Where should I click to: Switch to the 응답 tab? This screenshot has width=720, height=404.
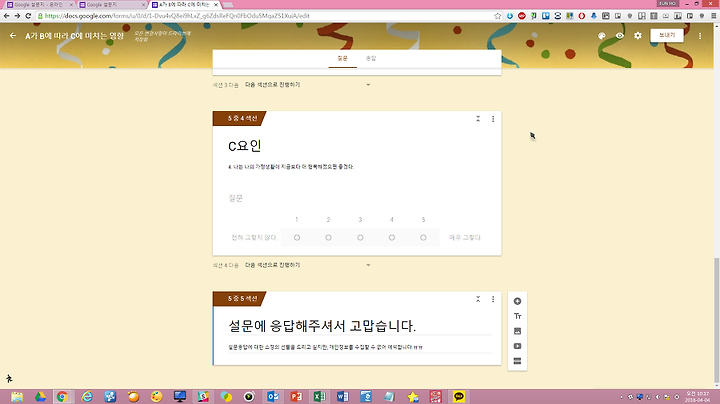click(371, 58)
